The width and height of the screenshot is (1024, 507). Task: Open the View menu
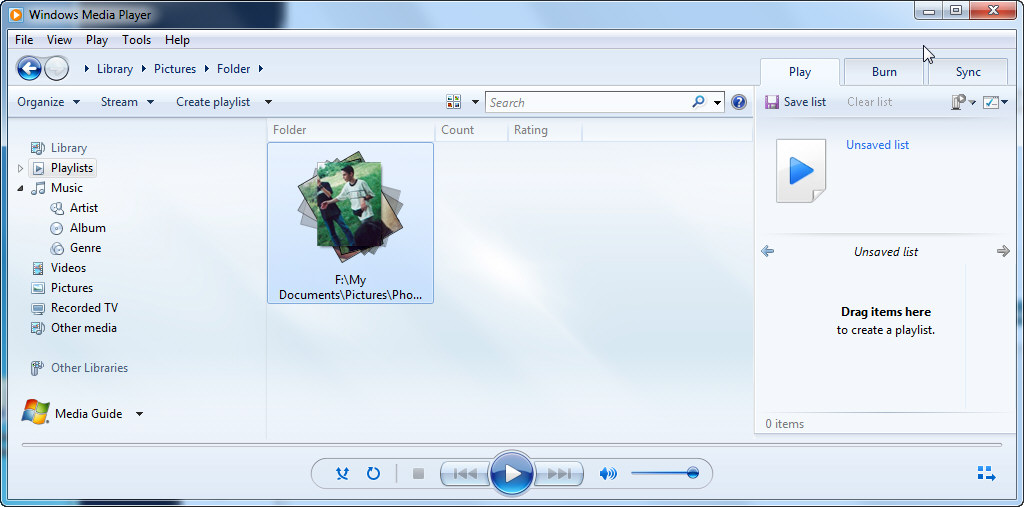point(59,40)
